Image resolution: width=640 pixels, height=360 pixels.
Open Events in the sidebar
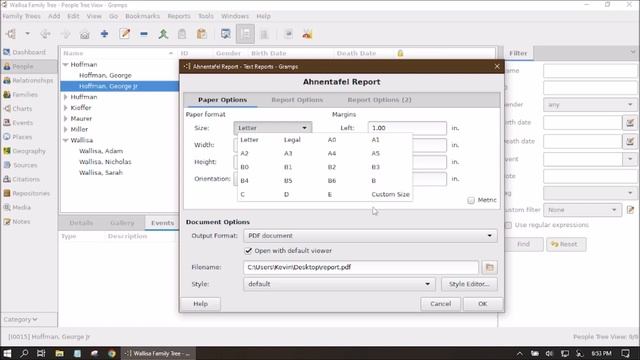coord(18,123)
